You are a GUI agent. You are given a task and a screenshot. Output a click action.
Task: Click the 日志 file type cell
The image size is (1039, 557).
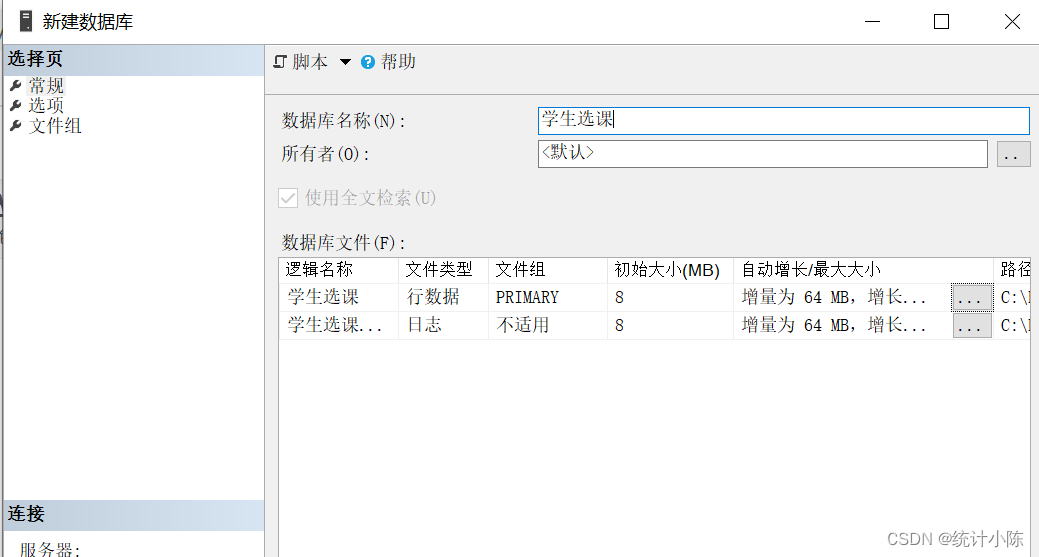(x=443, y=325)
